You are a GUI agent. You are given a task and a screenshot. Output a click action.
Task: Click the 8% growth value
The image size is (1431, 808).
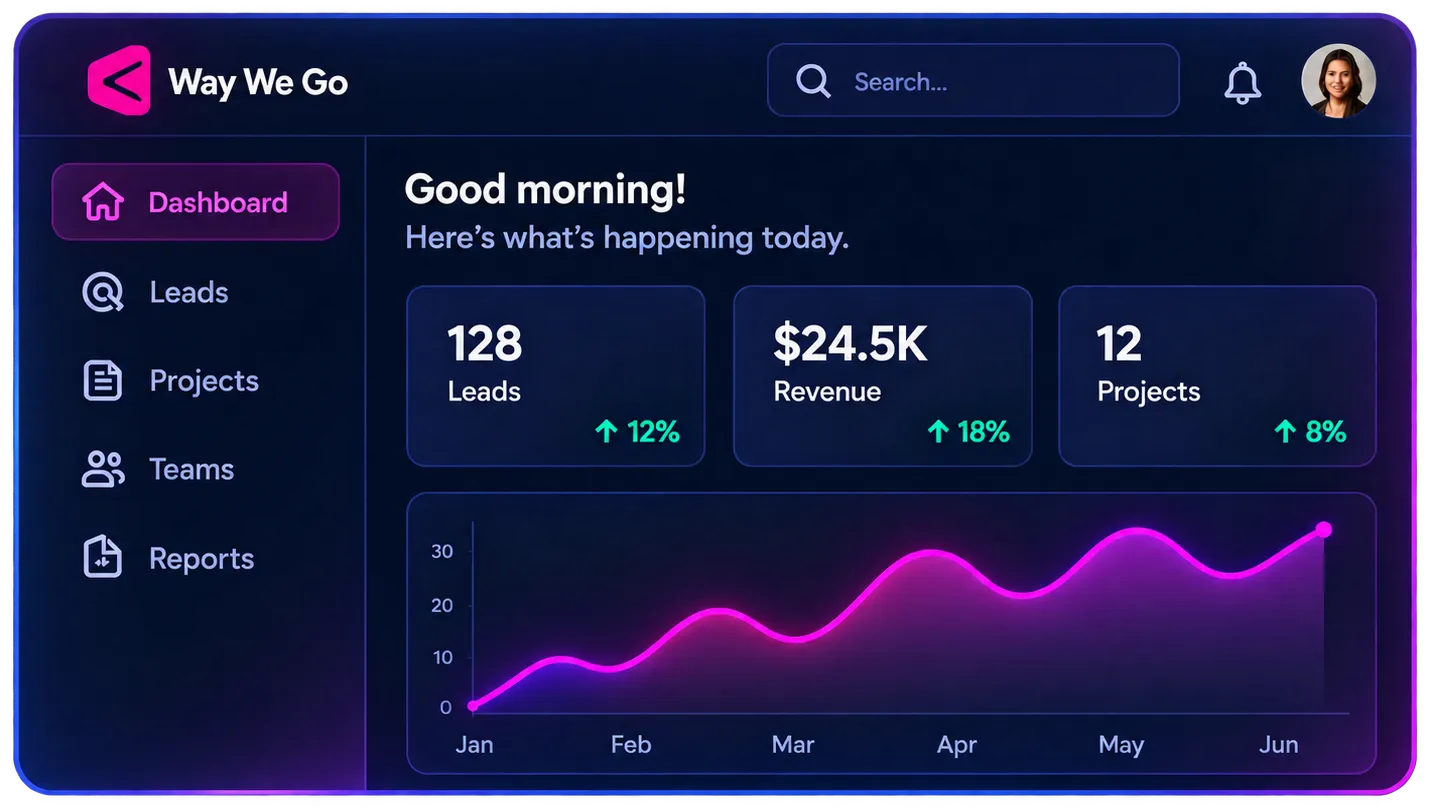[1326, 432]
